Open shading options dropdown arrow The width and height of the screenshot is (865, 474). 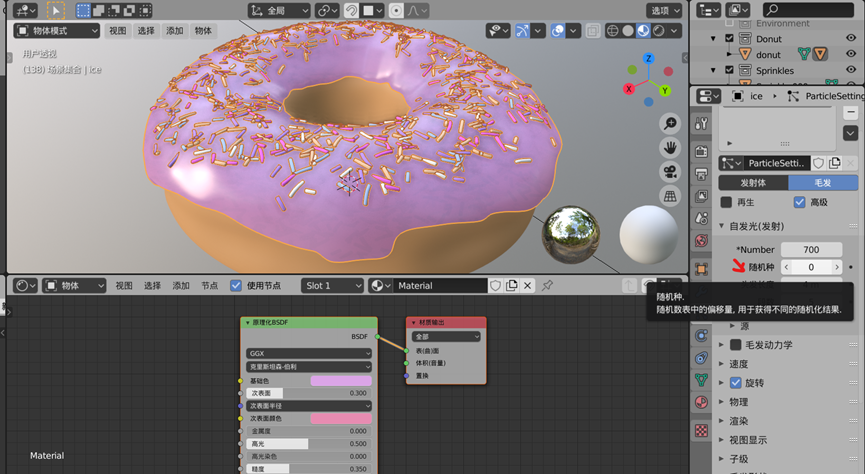point(674,31)
